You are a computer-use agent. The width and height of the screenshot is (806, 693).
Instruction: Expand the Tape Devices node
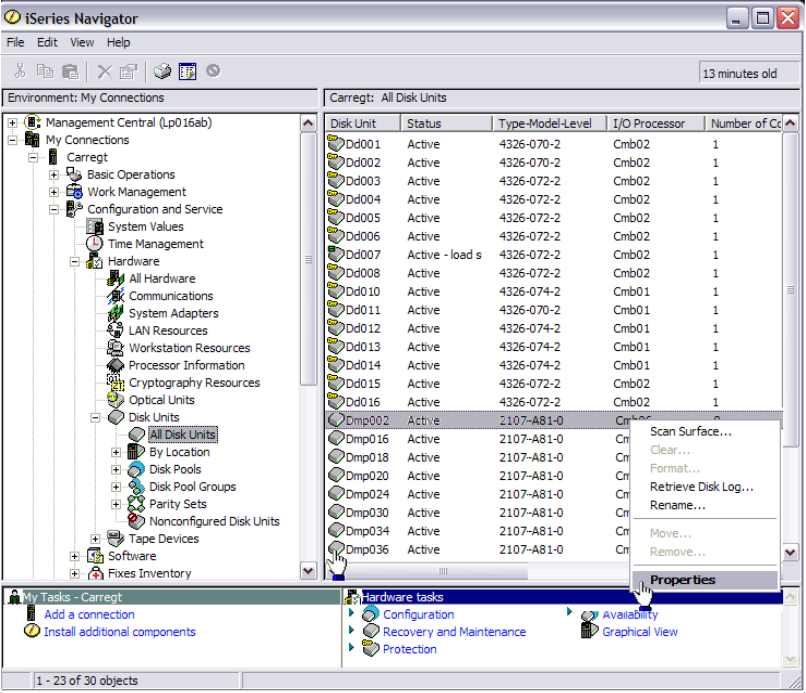[x=96, y=539]
